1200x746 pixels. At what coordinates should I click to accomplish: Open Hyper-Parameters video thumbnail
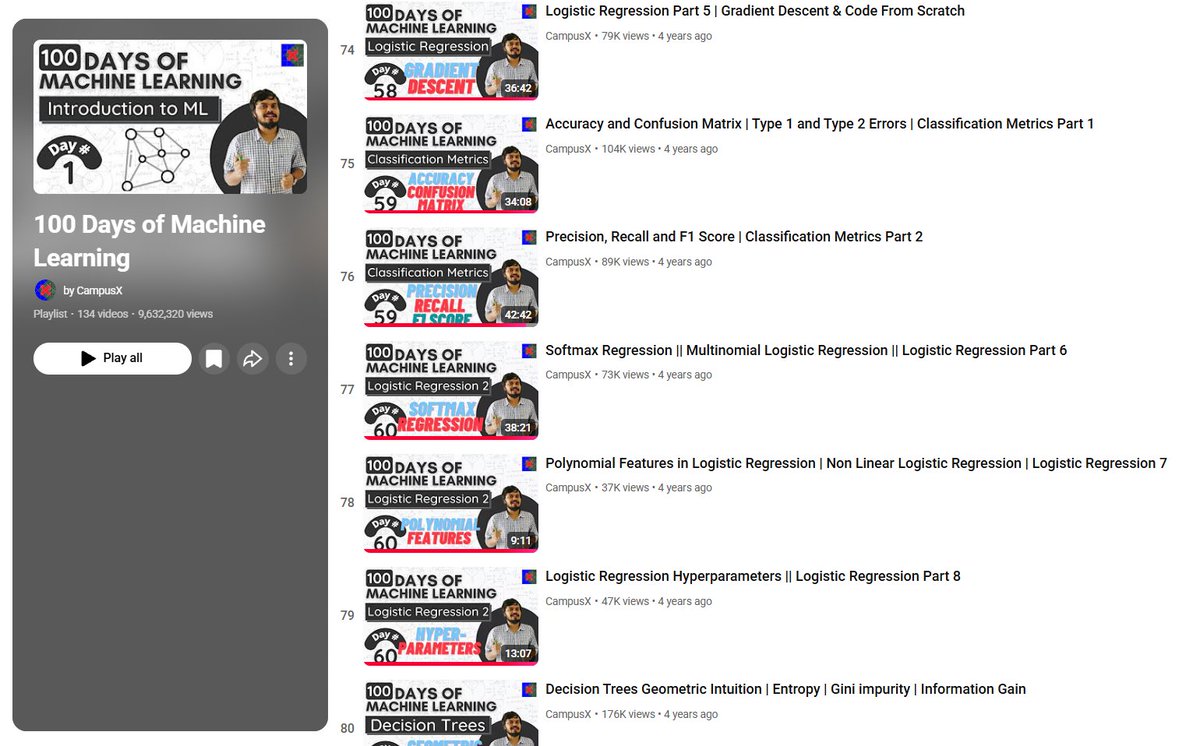451,616
